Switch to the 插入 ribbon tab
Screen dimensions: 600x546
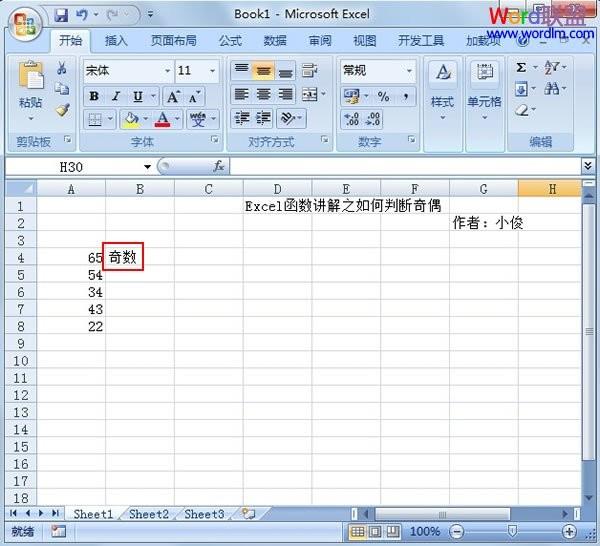(116, 41)
